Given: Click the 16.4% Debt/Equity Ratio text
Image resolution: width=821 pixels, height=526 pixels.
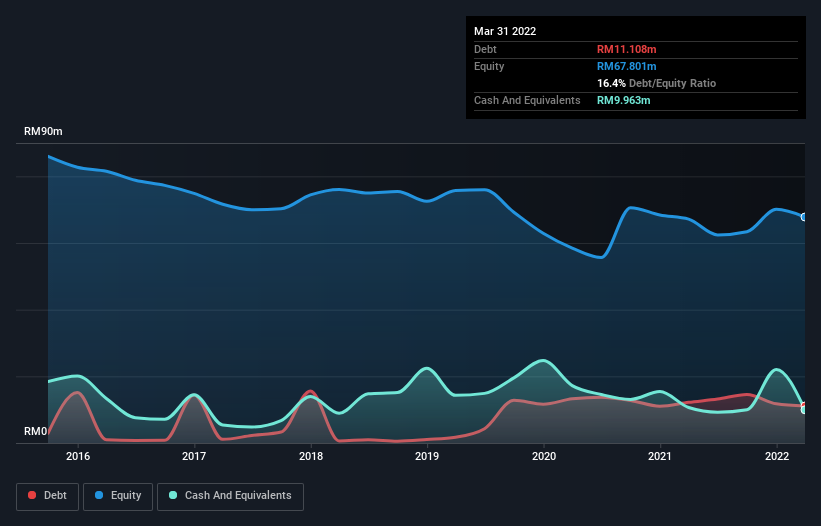Looking at the screenshot, I should coord(656,83).
